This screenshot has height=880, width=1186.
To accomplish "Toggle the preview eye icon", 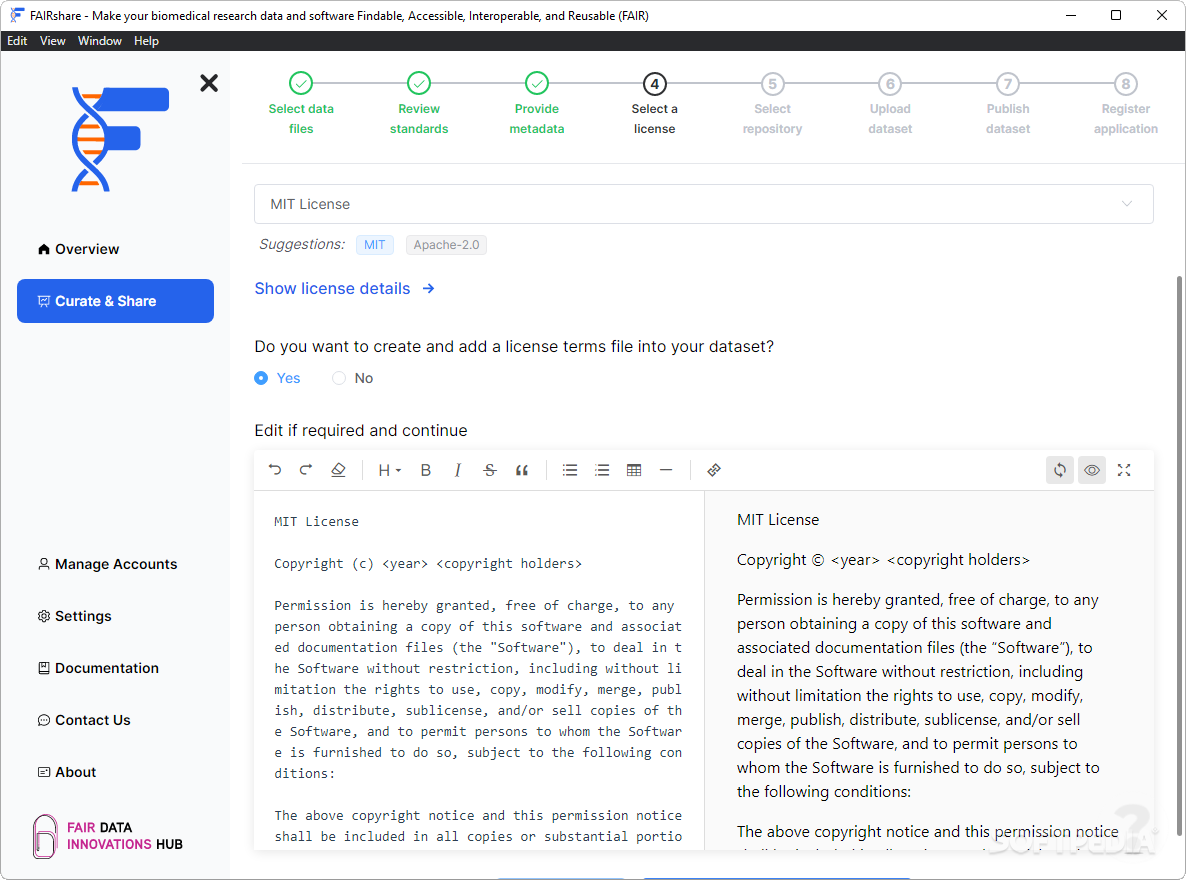I will [x=1092, y=470].
